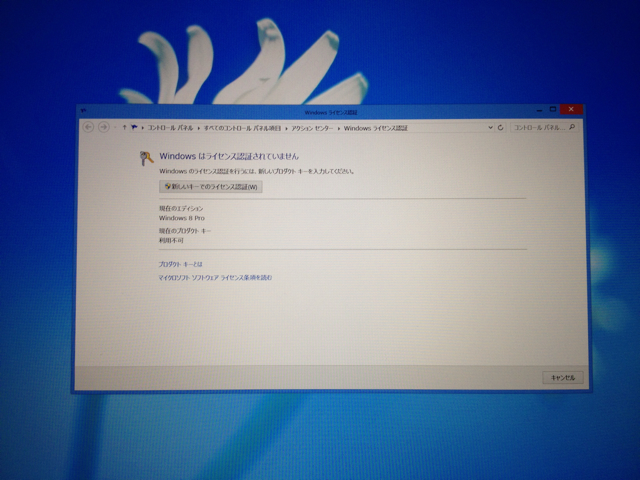Image resolution: width=640 pixels, height=480 pixels.
Task: Select the Windows ライセンス認証 breadcrumb
Action: pyautogui.click(x=376, y=128)
